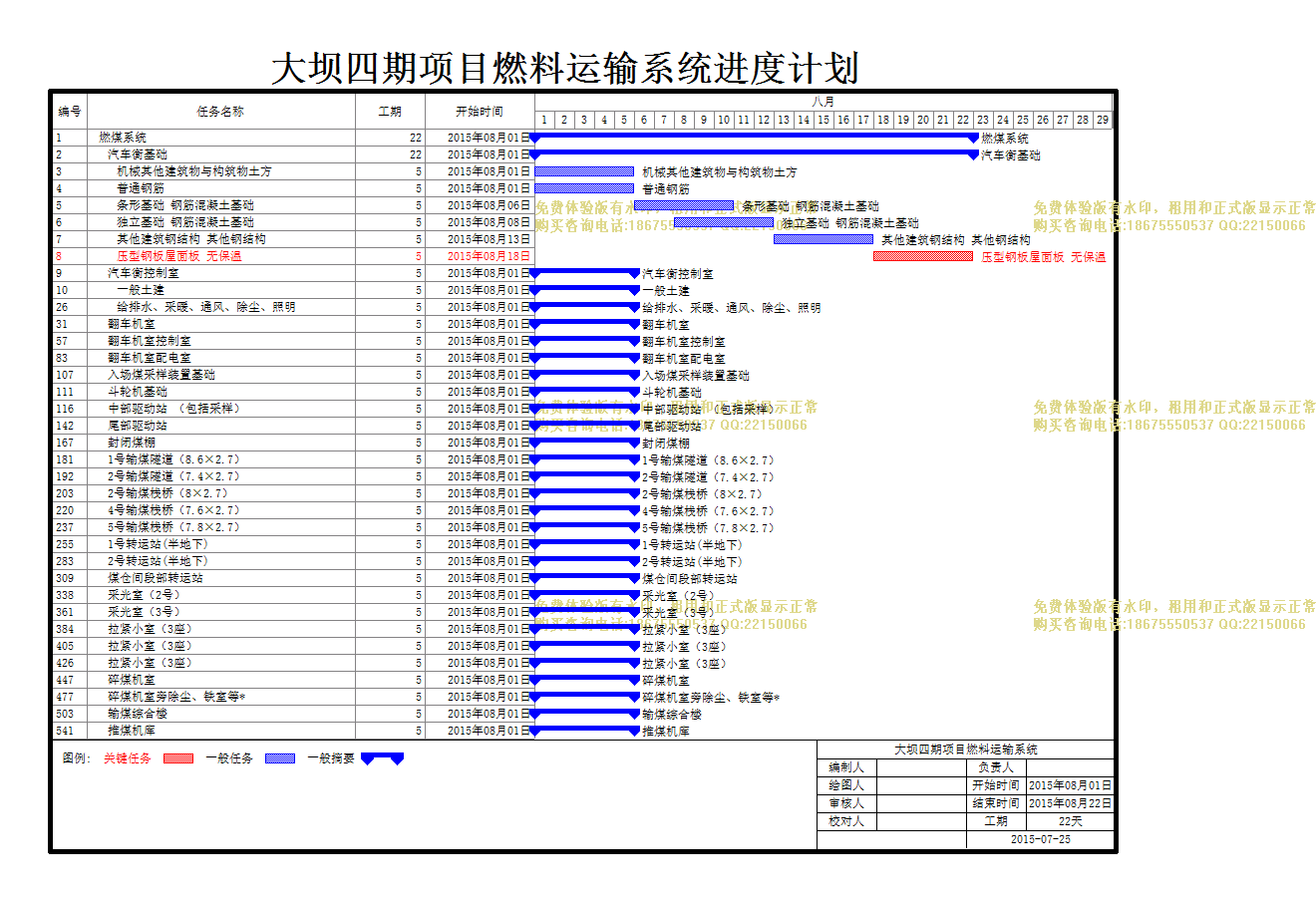
Task: Select task name 斗轮机基础 in the task list
Action: click(x=138, y=392)
